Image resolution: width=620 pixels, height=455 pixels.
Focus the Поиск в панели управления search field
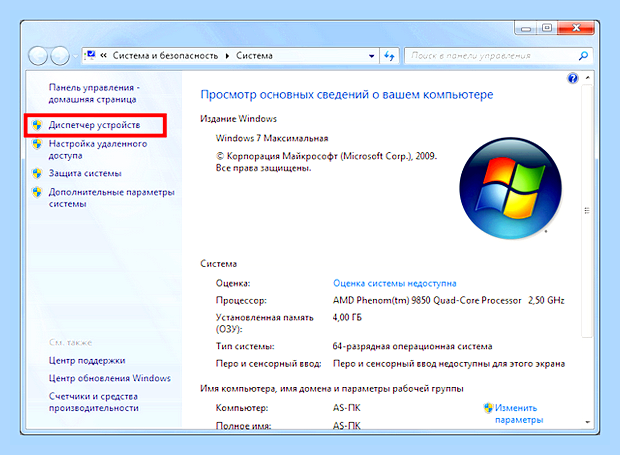490,56
